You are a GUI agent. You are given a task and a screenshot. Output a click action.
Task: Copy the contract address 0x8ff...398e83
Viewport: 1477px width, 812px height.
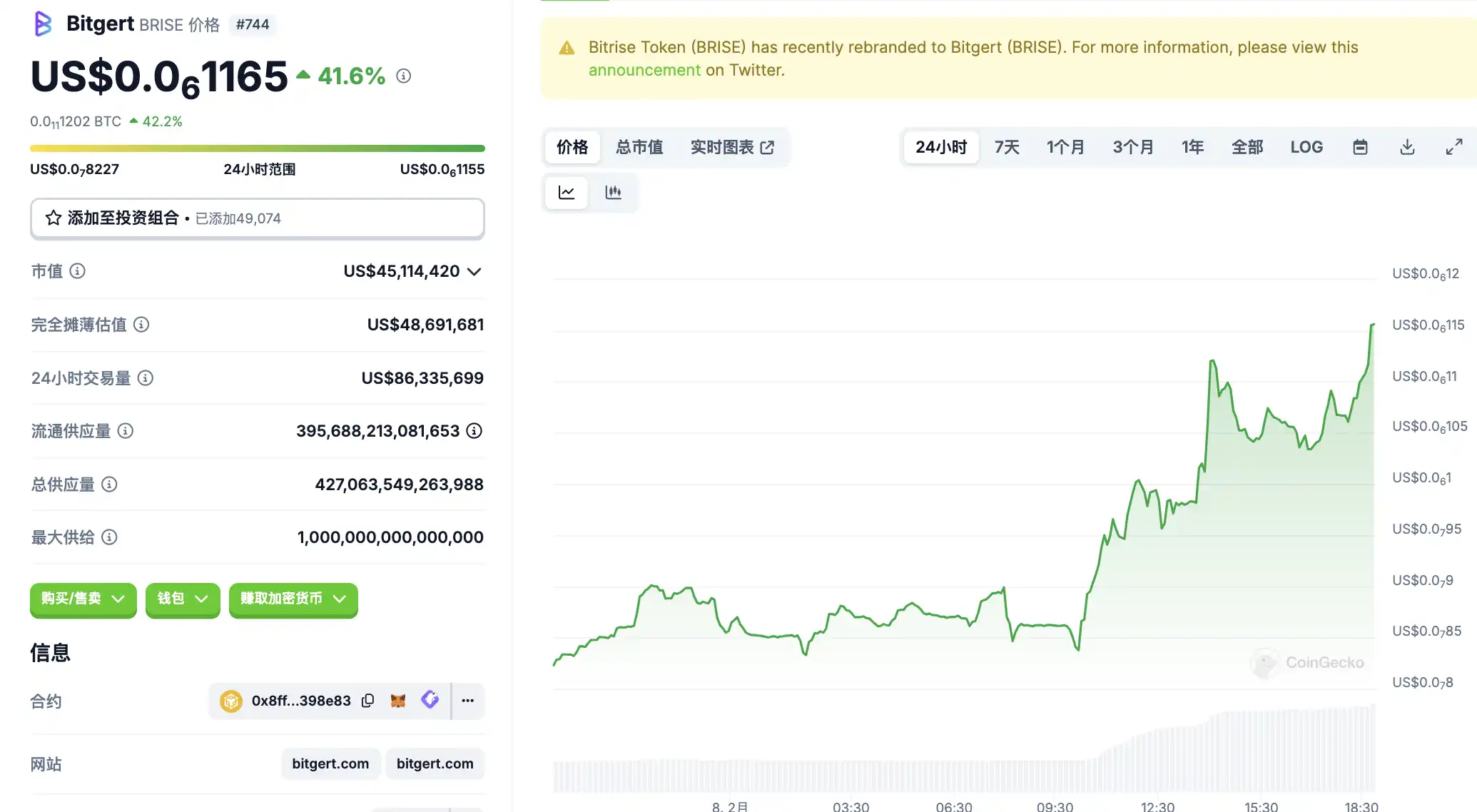pyautogui.click(x=368, y=701)
